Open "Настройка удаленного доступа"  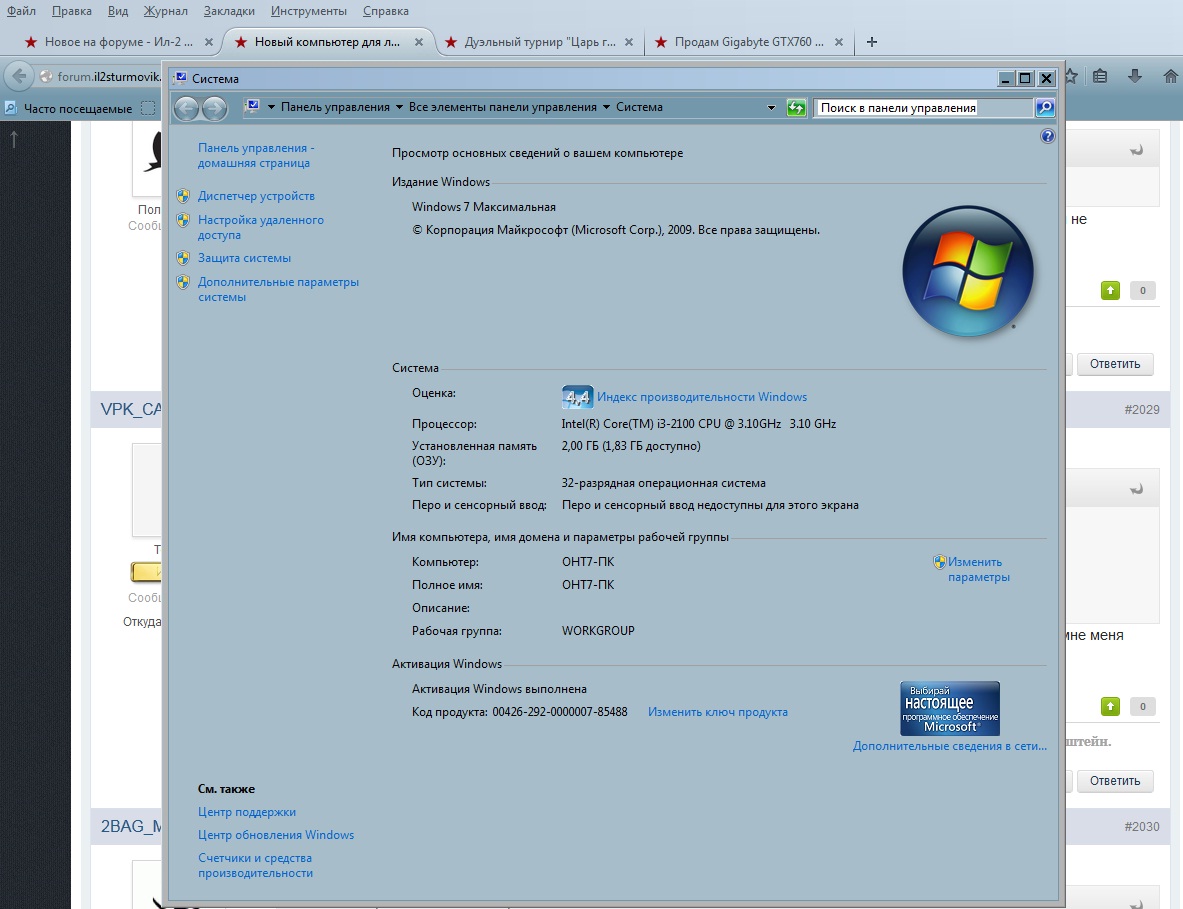coord(260,228)
